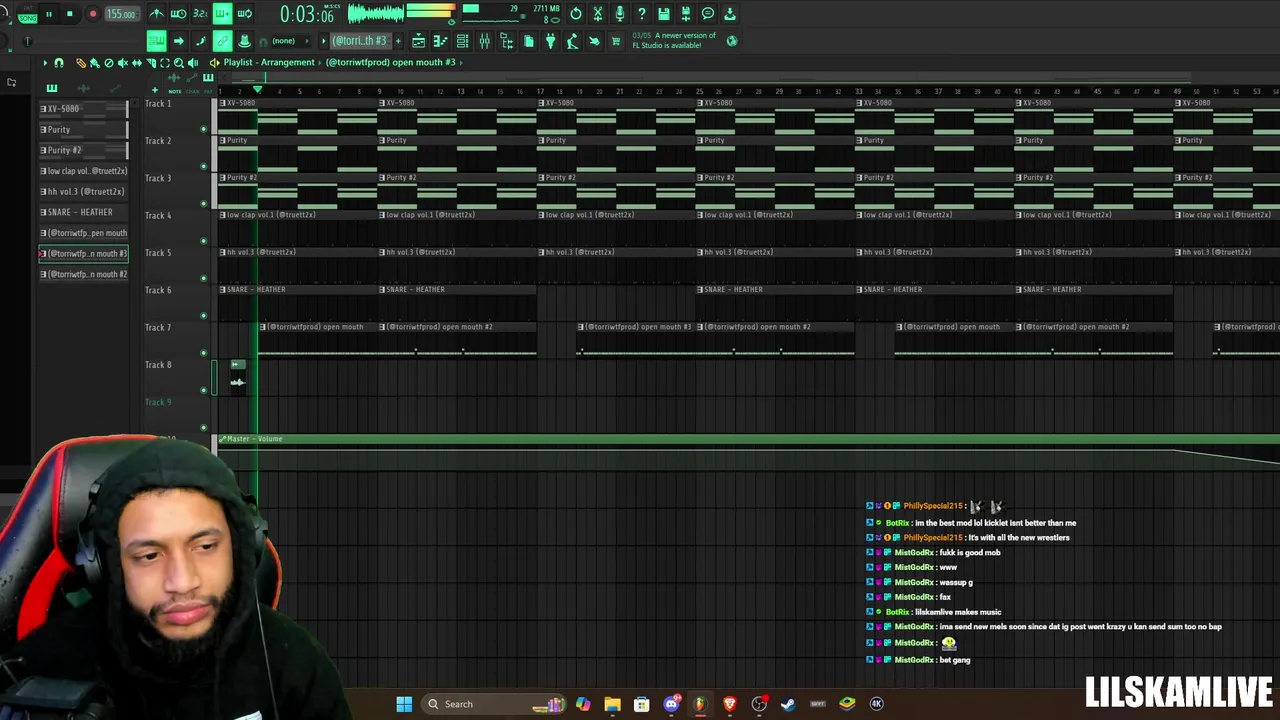Screen dimensions: 1280x720
Task: Open the pattern selector @torri..th #3
Action: pos(359,41)
